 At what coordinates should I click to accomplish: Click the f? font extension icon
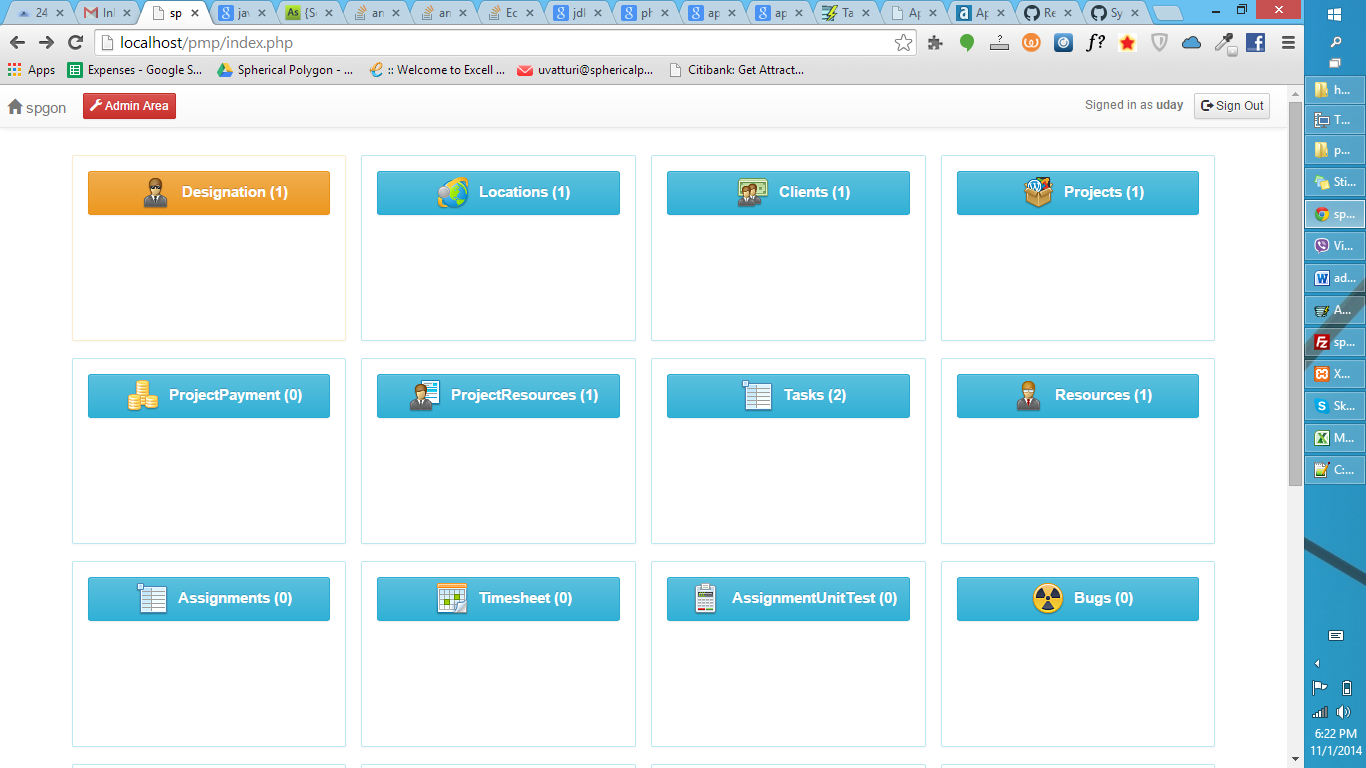coord(1096,43)
